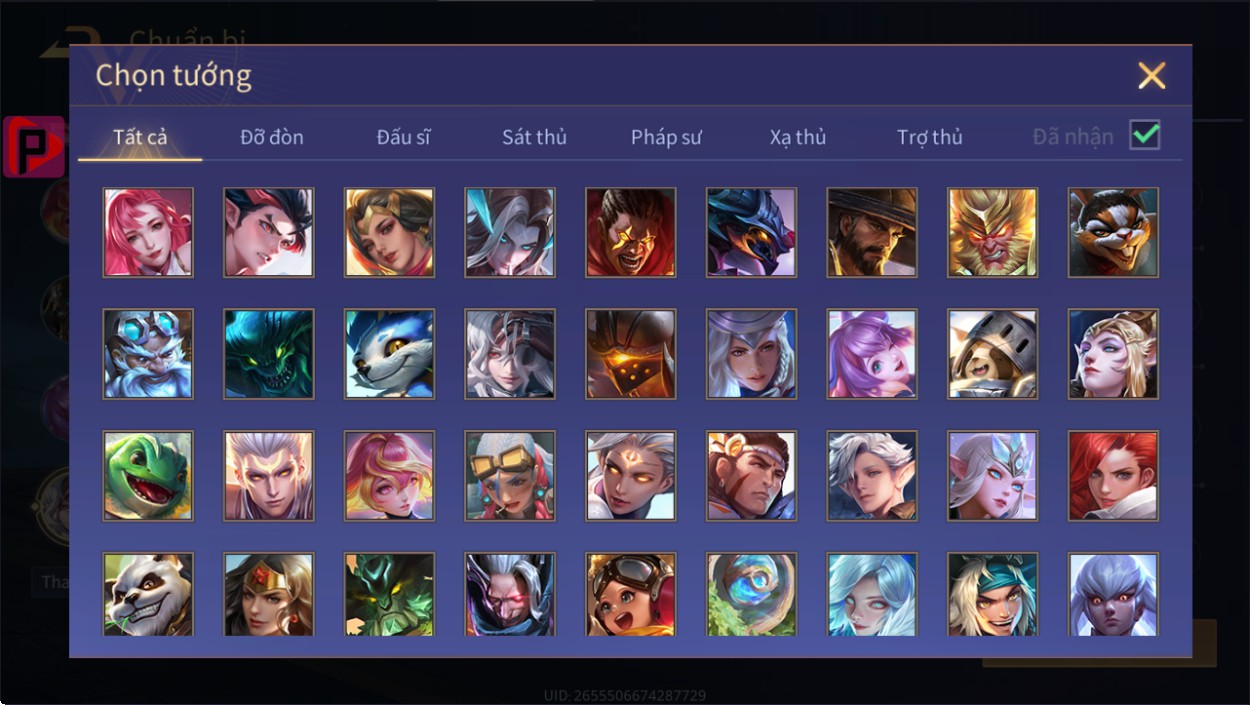The height and width of the screenshot is (705, 1250).
Task: Filter heroes by Xạ thủ tab
Action: 798,137
